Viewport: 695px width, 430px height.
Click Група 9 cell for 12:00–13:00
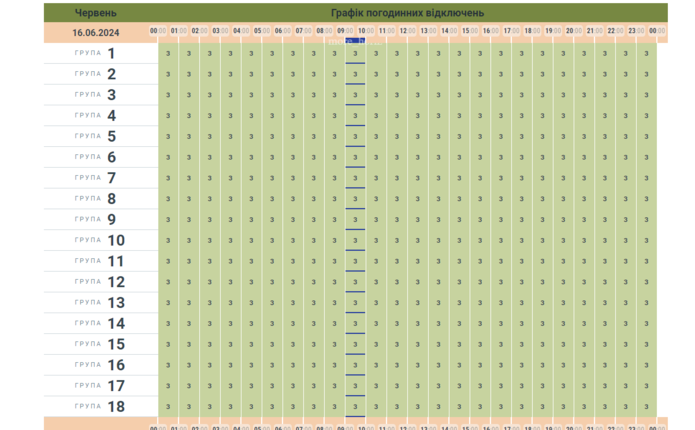coord(417,220)
